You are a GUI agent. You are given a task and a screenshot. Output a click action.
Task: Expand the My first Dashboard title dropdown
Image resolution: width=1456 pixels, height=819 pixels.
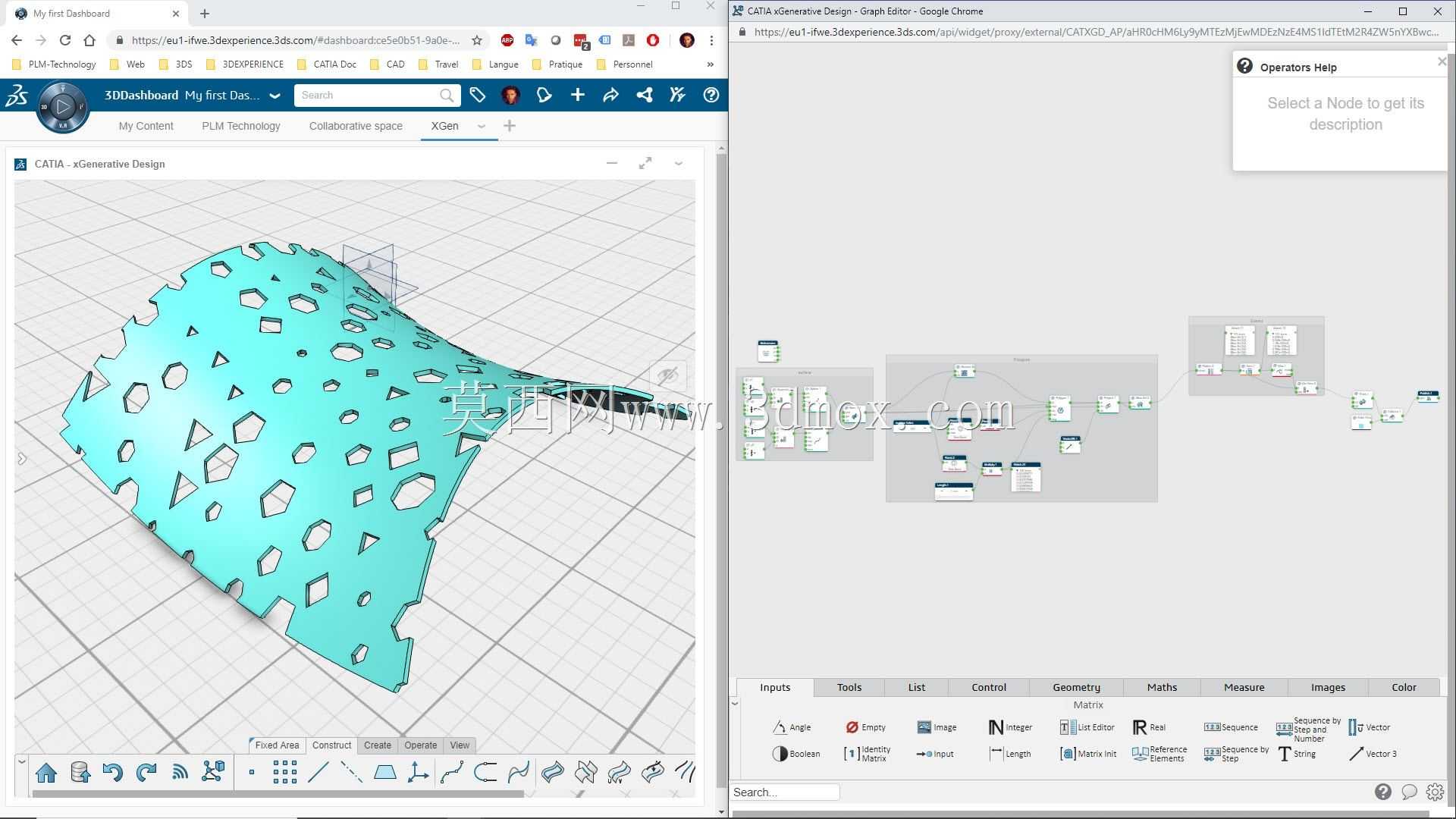(x=275, y=96)
